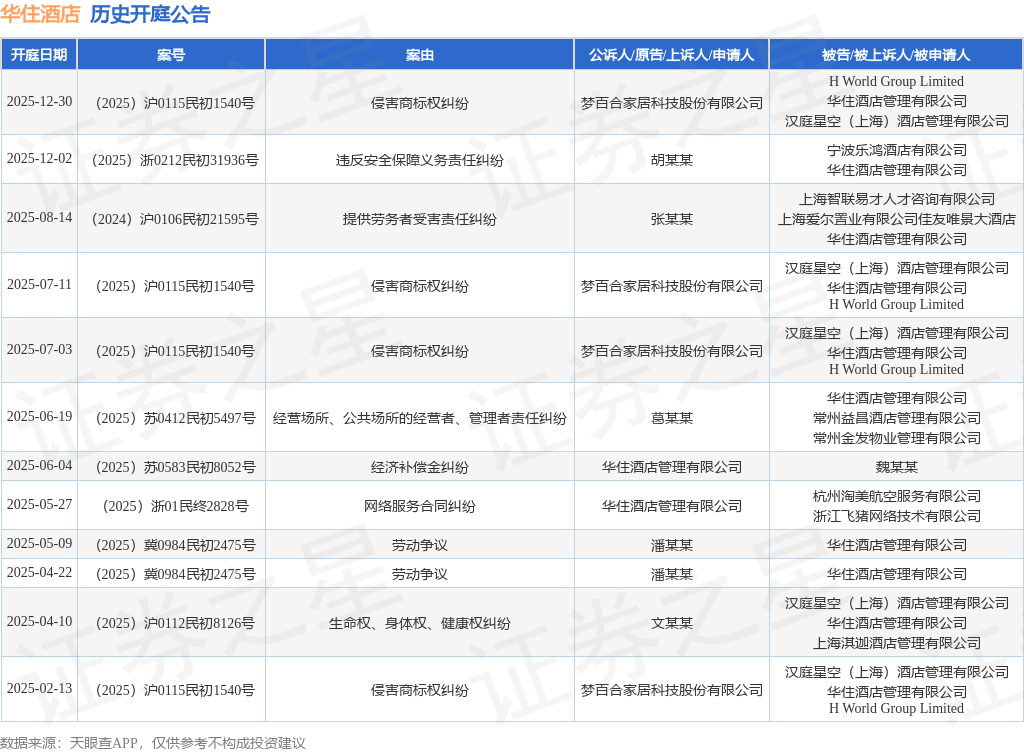Image resolution: width=1024 pixels, height=752 pixels.
Task: Select case number in the 2025-05-09 row
Action: tap(175, 546)
